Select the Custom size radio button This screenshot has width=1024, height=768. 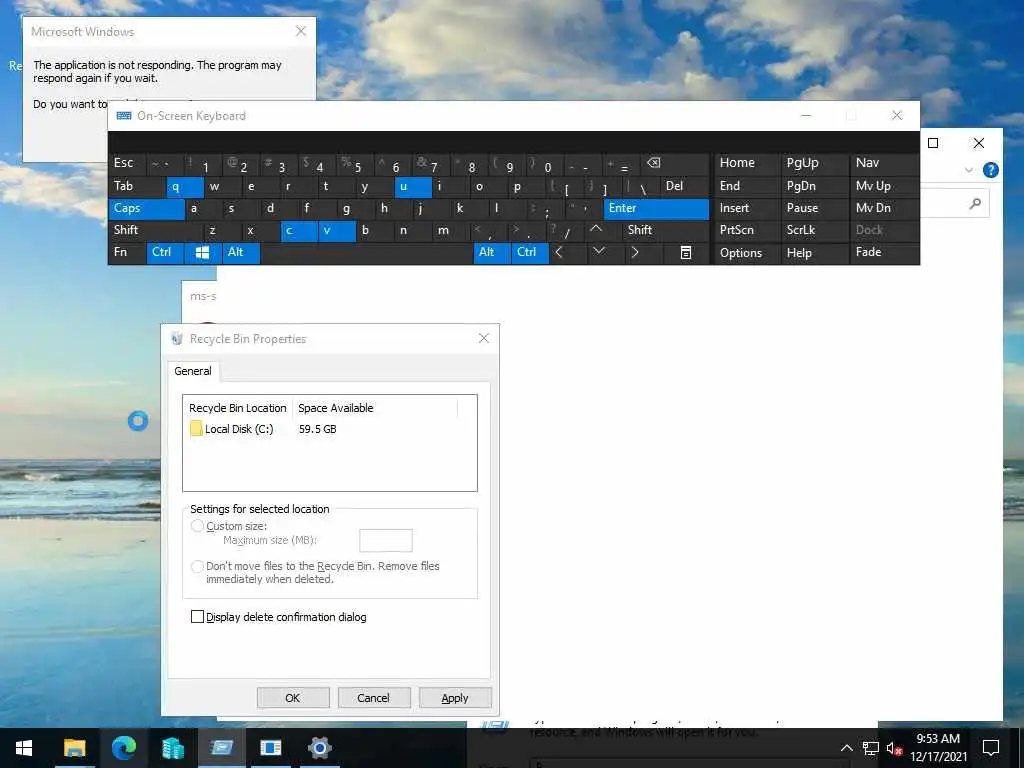coord(197,526)
